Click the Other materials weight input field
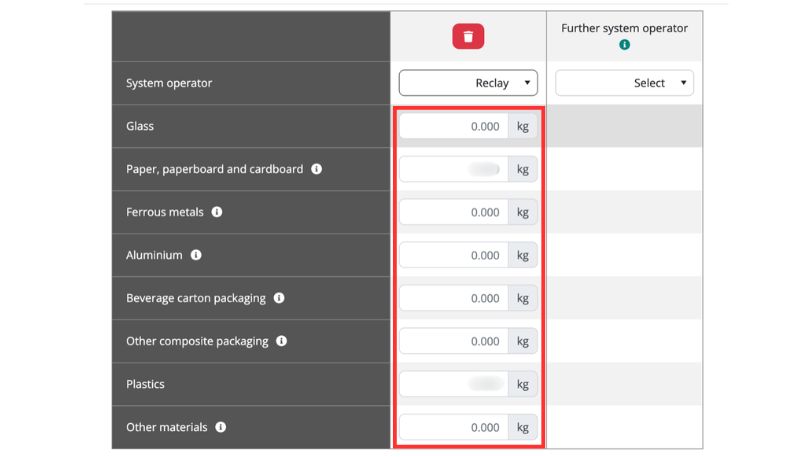This screenshot has width=812, height=457. [x=453, y=427]
